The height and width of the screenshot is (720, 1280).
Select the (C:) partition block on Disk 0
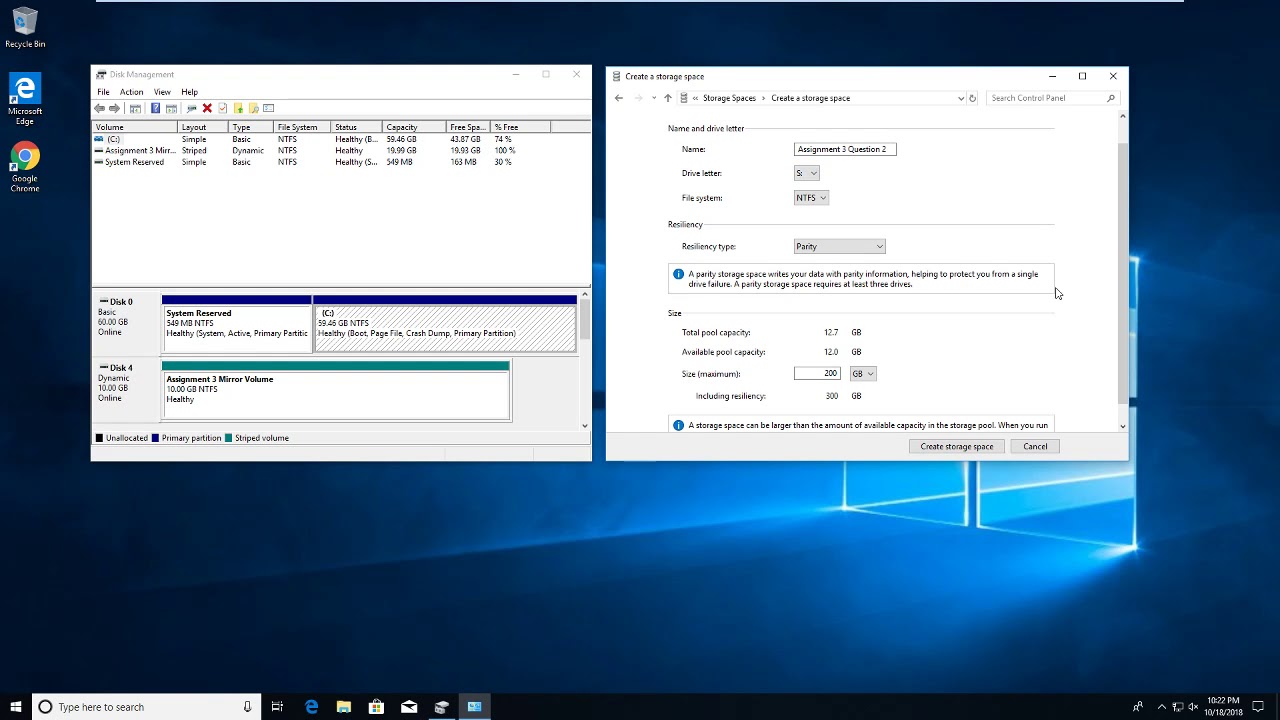click(x=445, y=324)
